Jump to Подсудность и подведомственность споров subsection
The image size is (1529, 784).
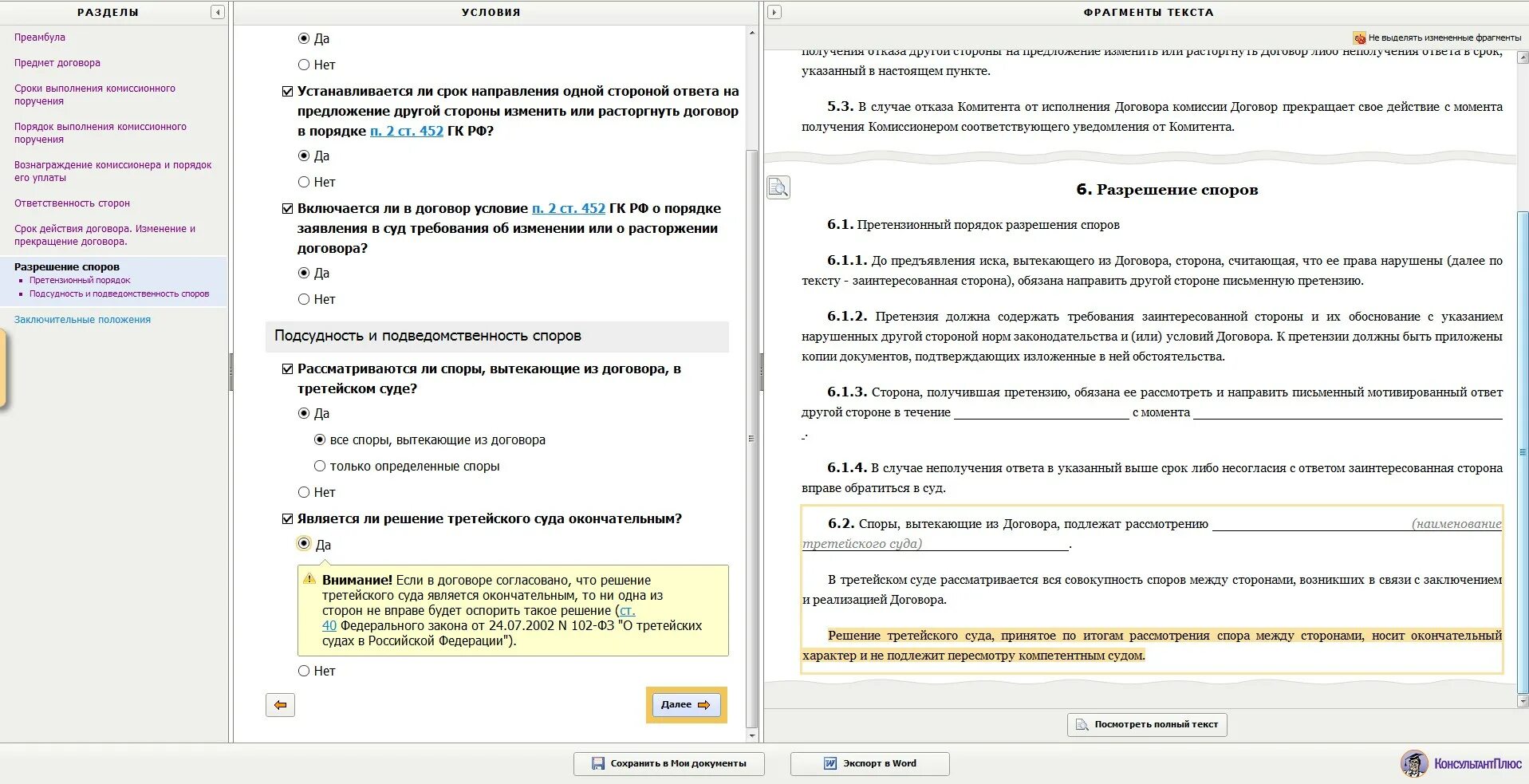coord(119,294)
